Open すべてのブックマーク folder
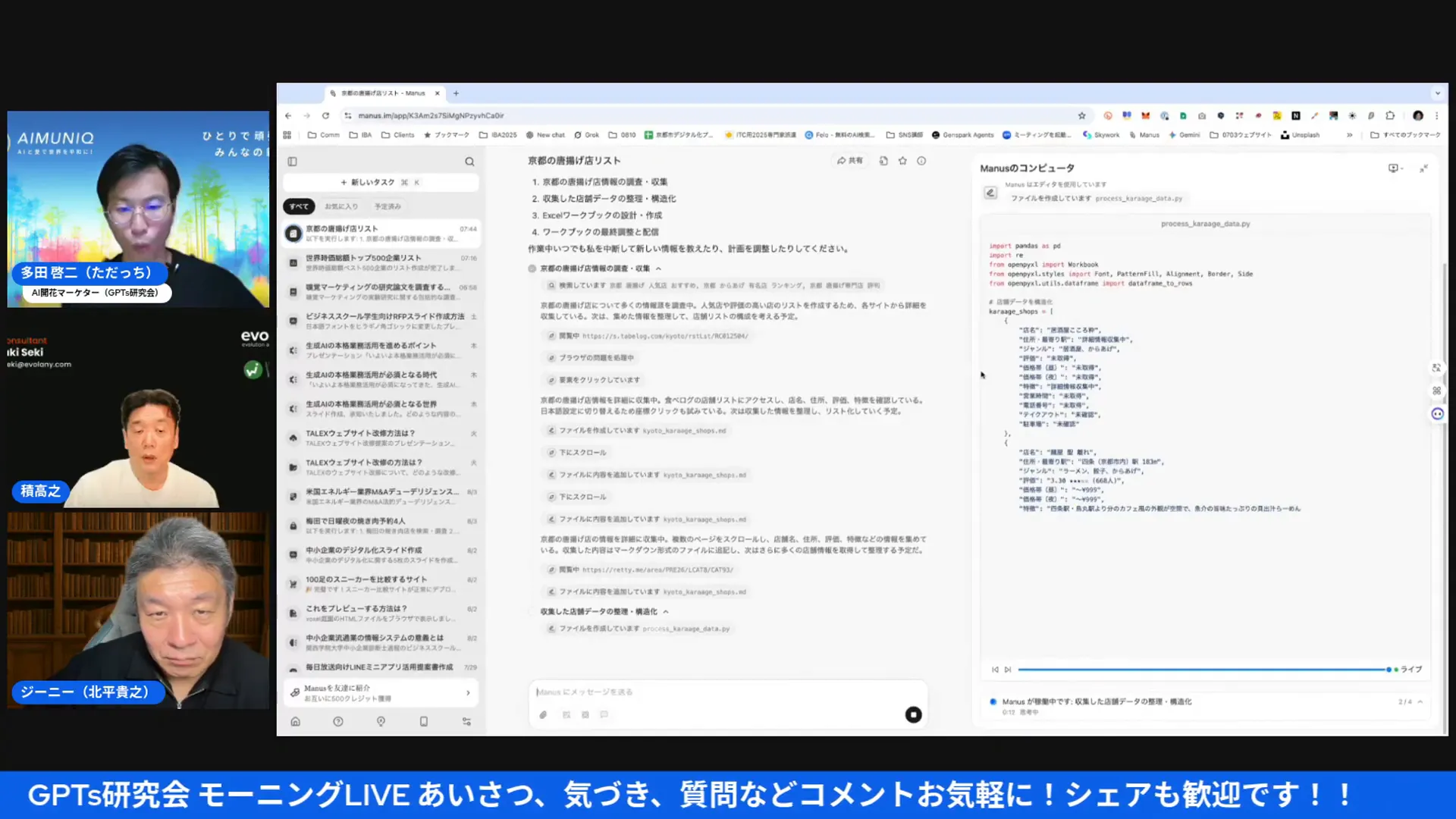1456x819 pixels. [x=1405, y=135]
